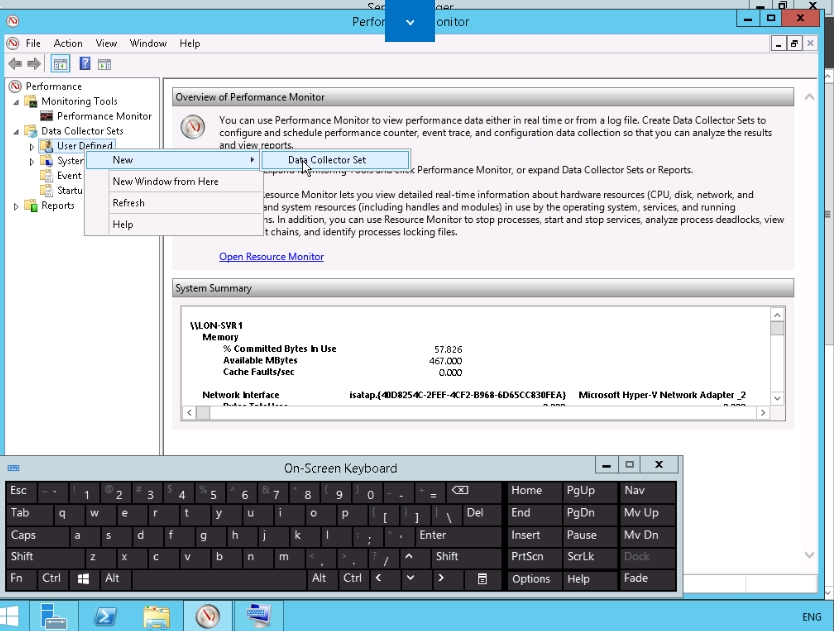Toggle the left Alt key
836x631 pixels.
[x=115, y=579]
